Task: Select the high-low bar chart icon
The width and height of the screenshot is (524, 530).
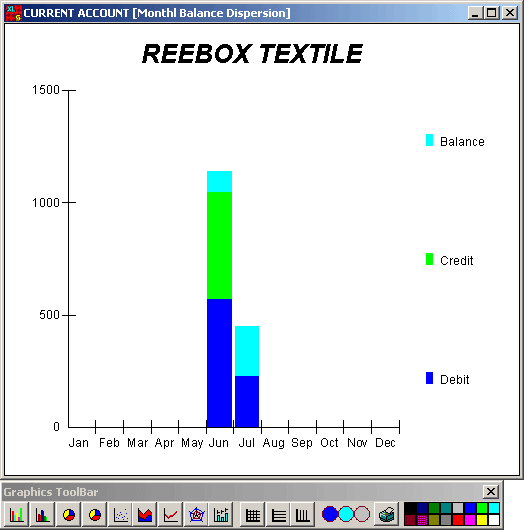Action: pos(221,515)
